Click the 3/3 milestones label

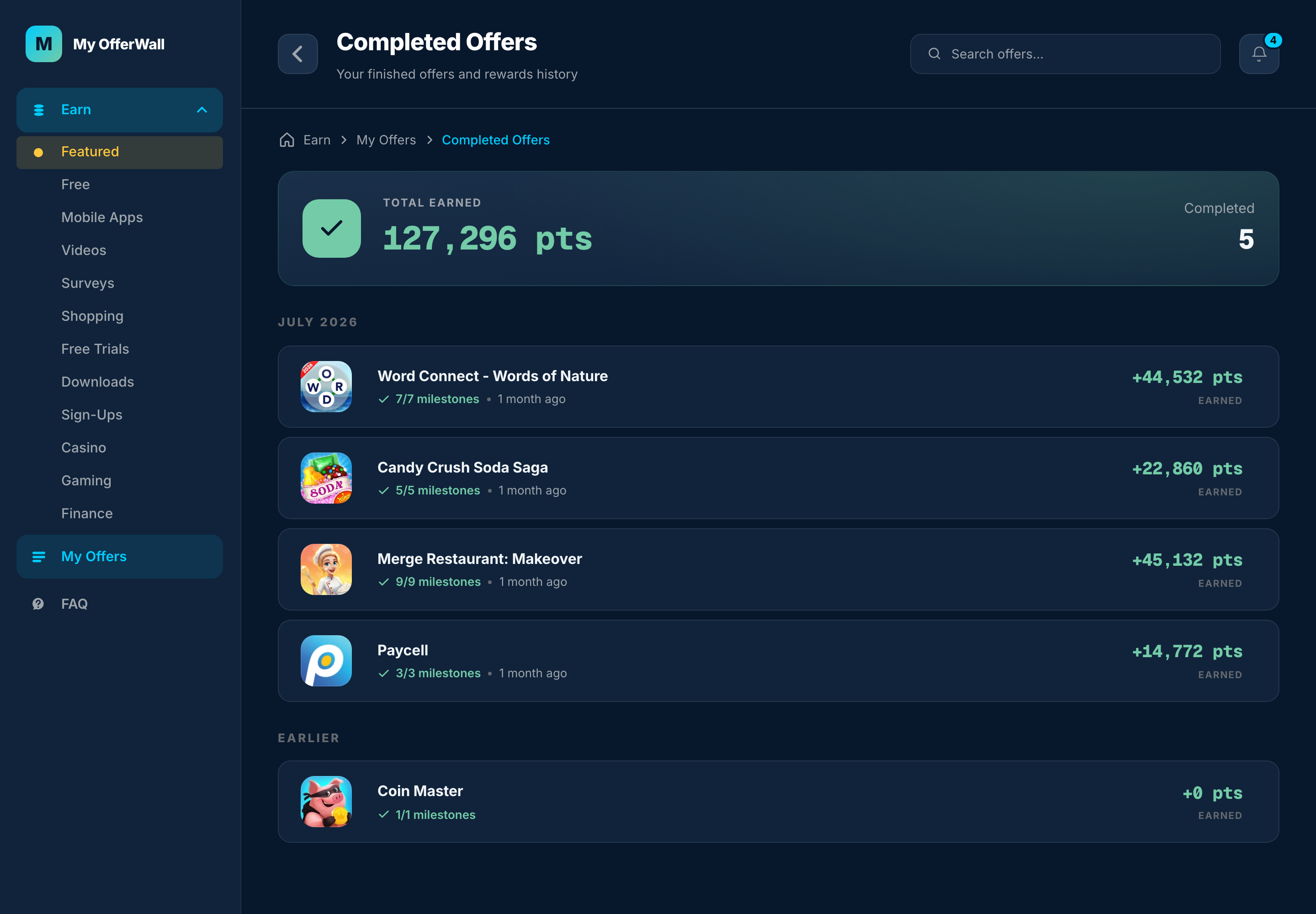[x=438, y=674]
